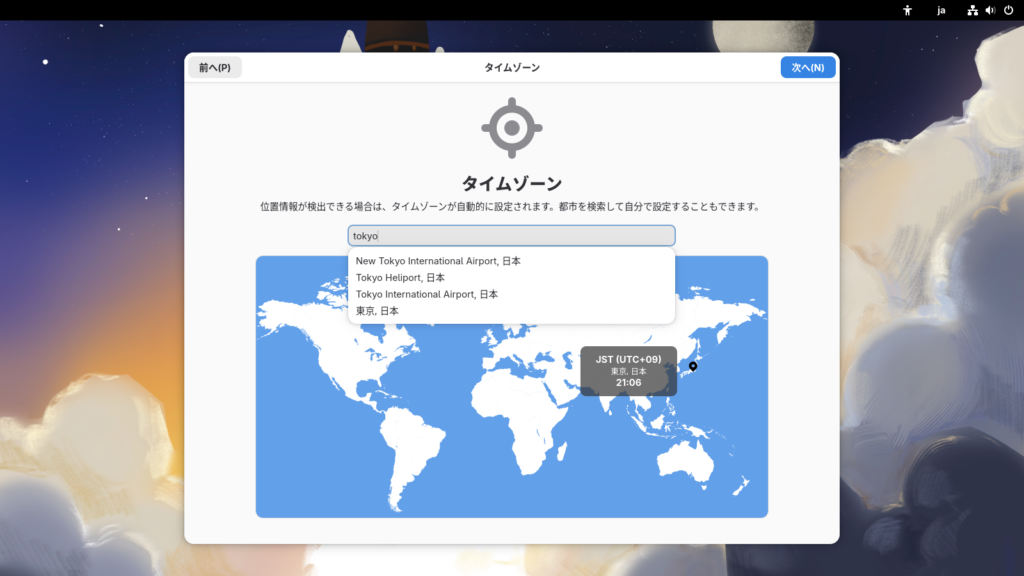This screenshot has height=576, width=1024.
Task: Click the power icon in top bar
Action: pyautogui.click(x=1008, y=10)
